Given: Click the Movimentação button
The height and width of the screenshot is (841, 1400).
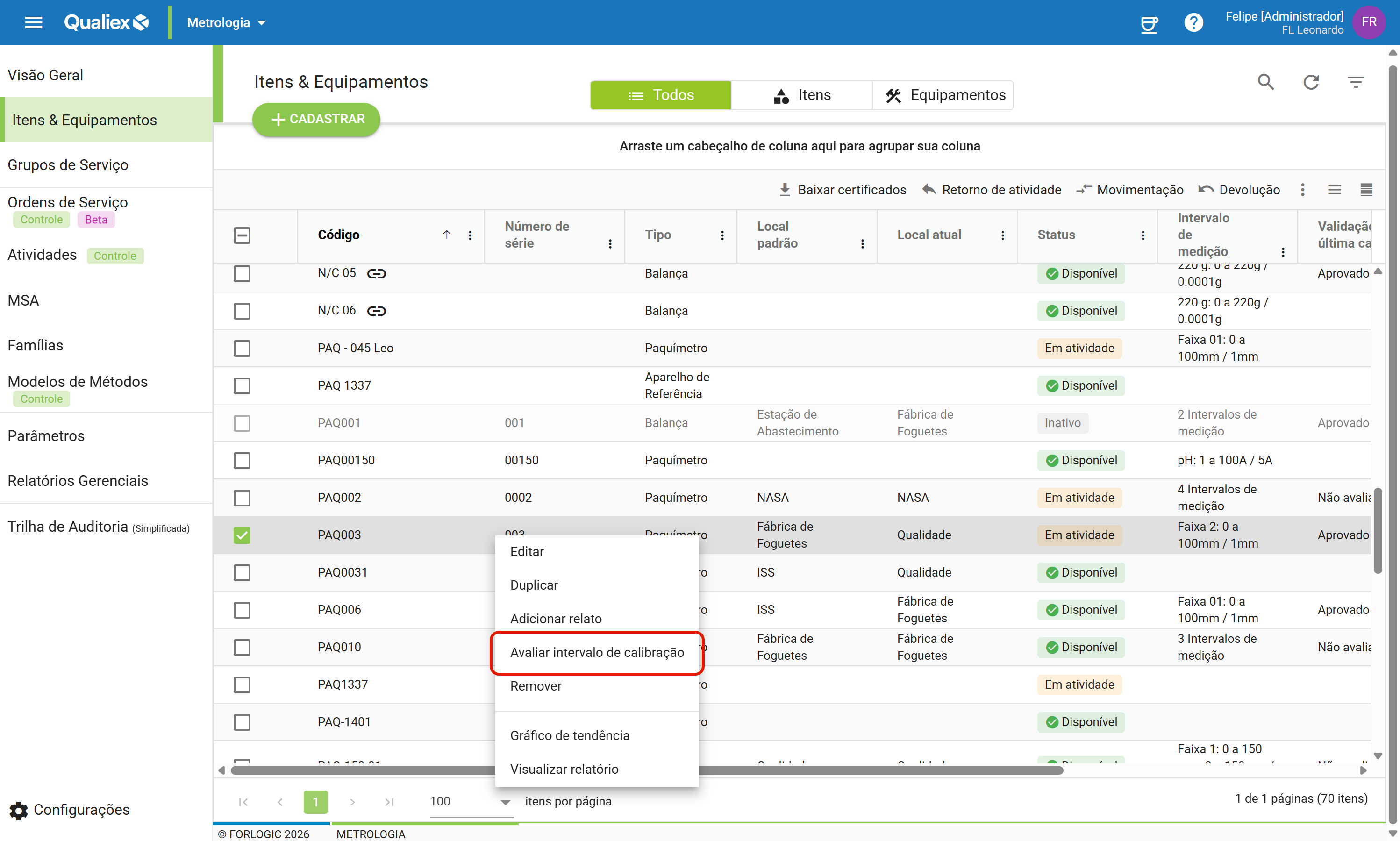Looking at the screenshot, I should [1129, 190].
